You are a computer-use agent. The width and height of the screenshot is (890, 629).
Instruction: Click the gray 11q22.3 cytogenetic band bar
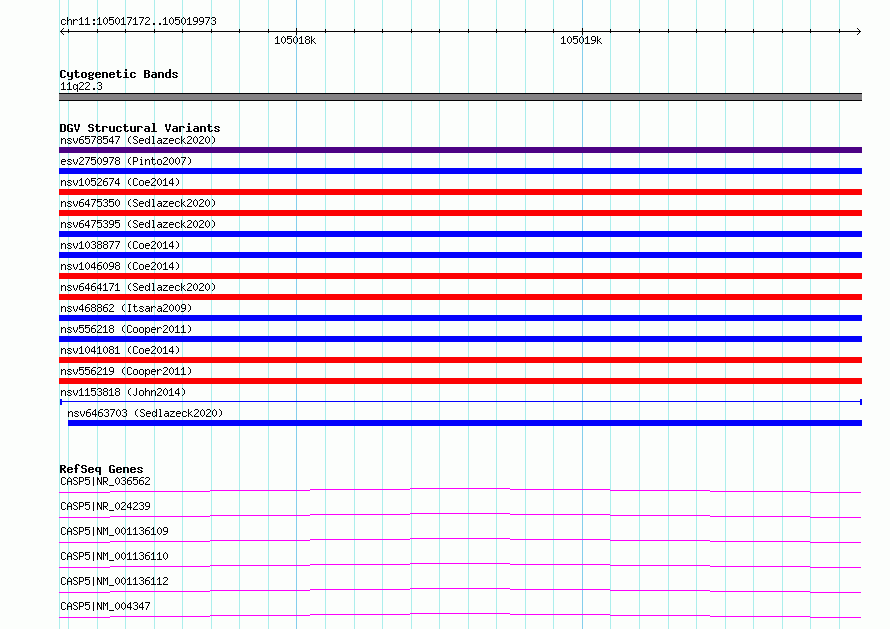460,97
